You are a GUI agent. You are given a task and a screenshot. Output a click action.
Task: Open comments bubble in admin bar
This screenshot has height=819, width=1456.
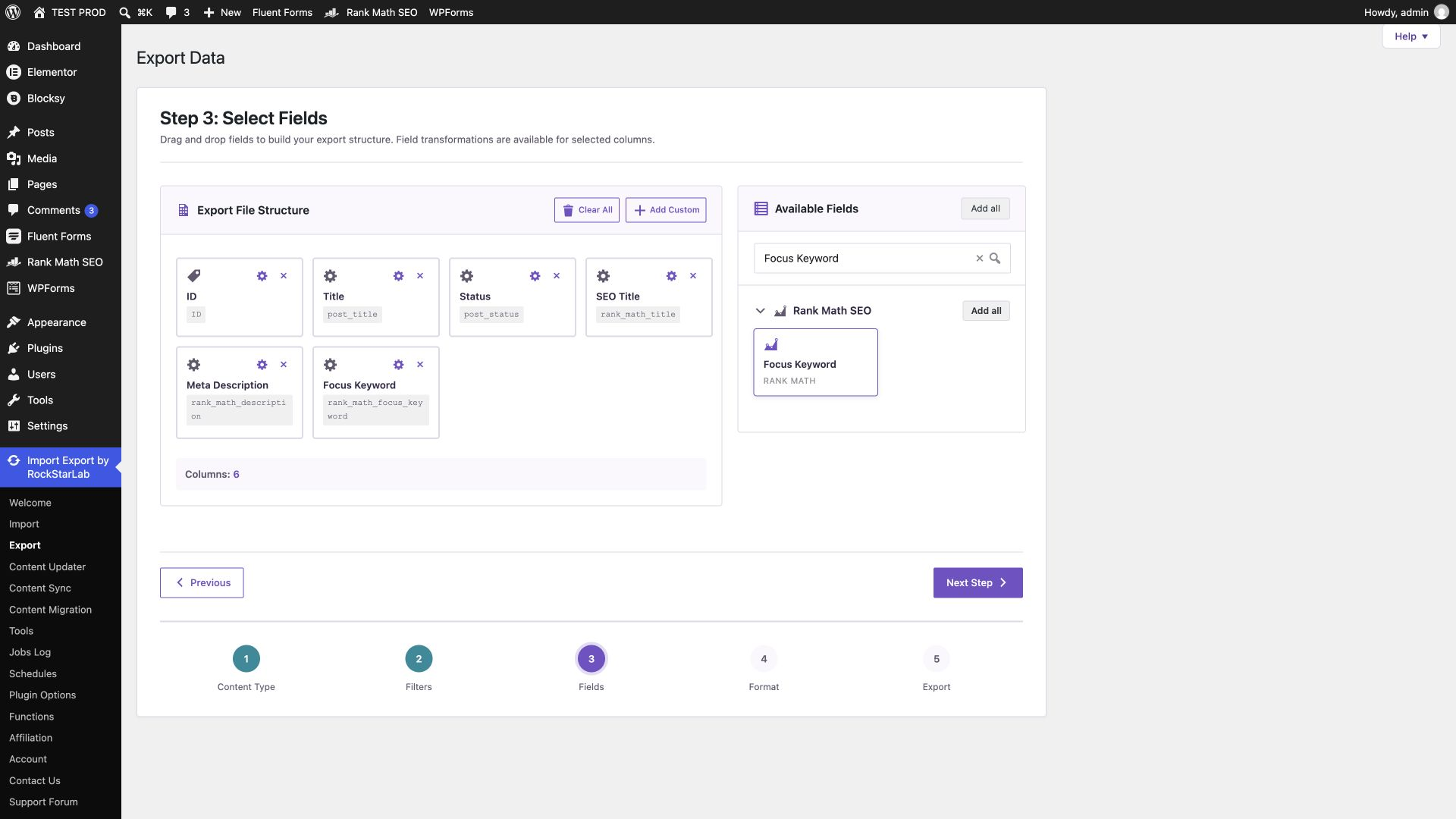pos(171,12)
